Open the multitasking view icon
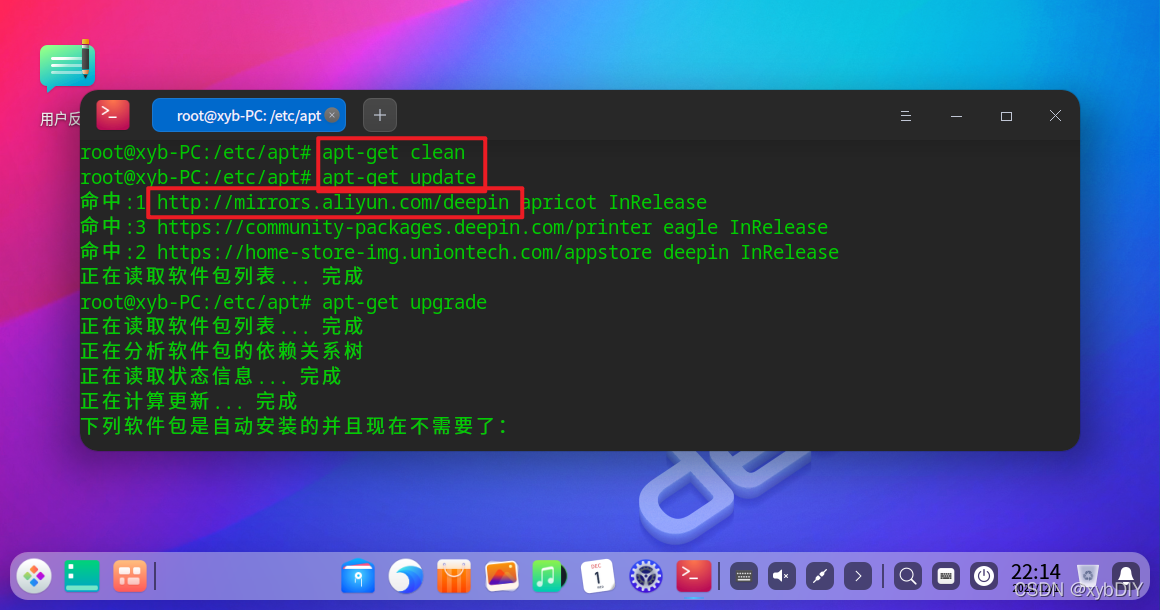Screen dimensions: 1160x610 pyautogui.click(x=129, y=576)
